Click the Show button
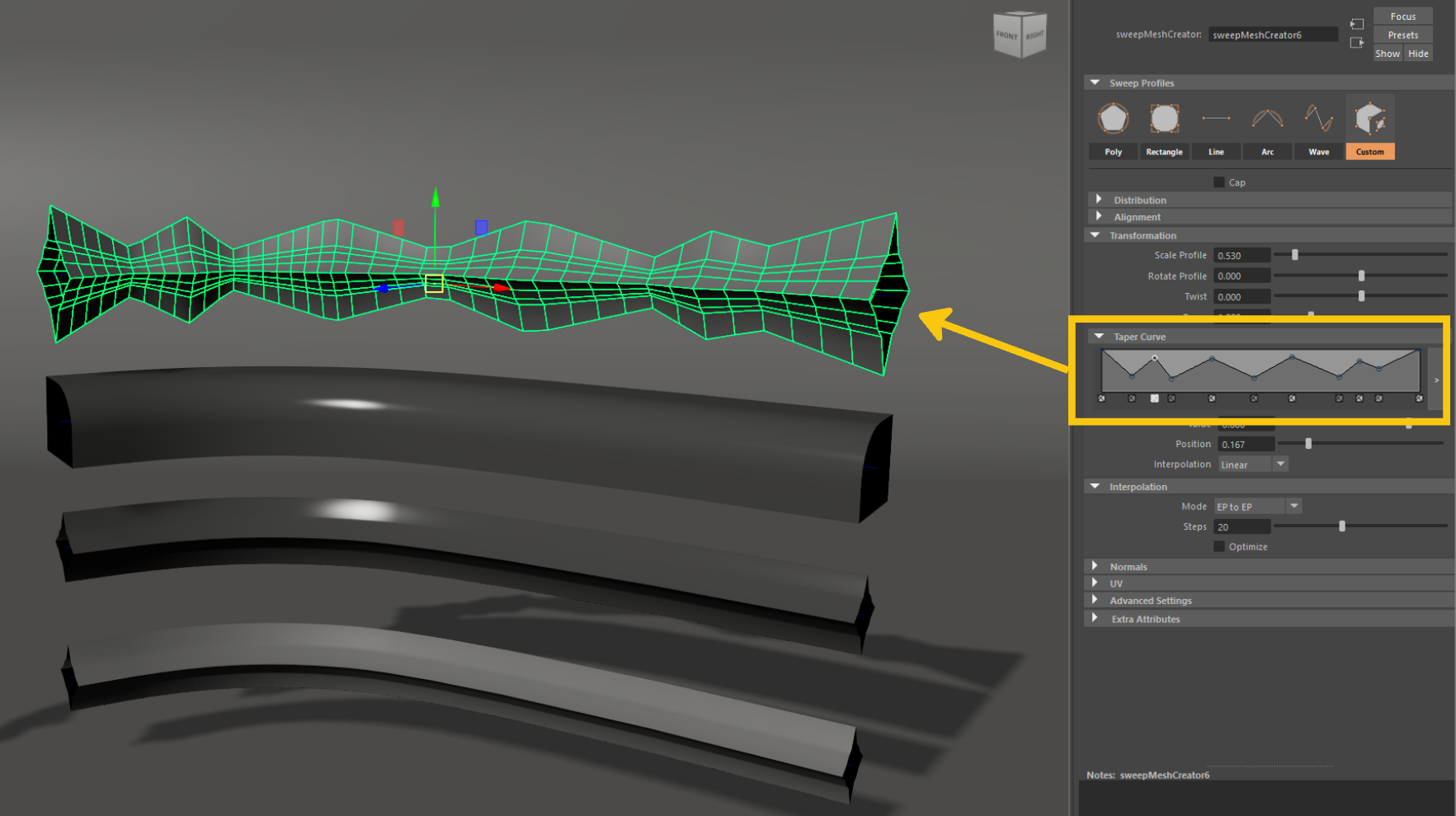The image size is (1456, 816). point(1388,54)
